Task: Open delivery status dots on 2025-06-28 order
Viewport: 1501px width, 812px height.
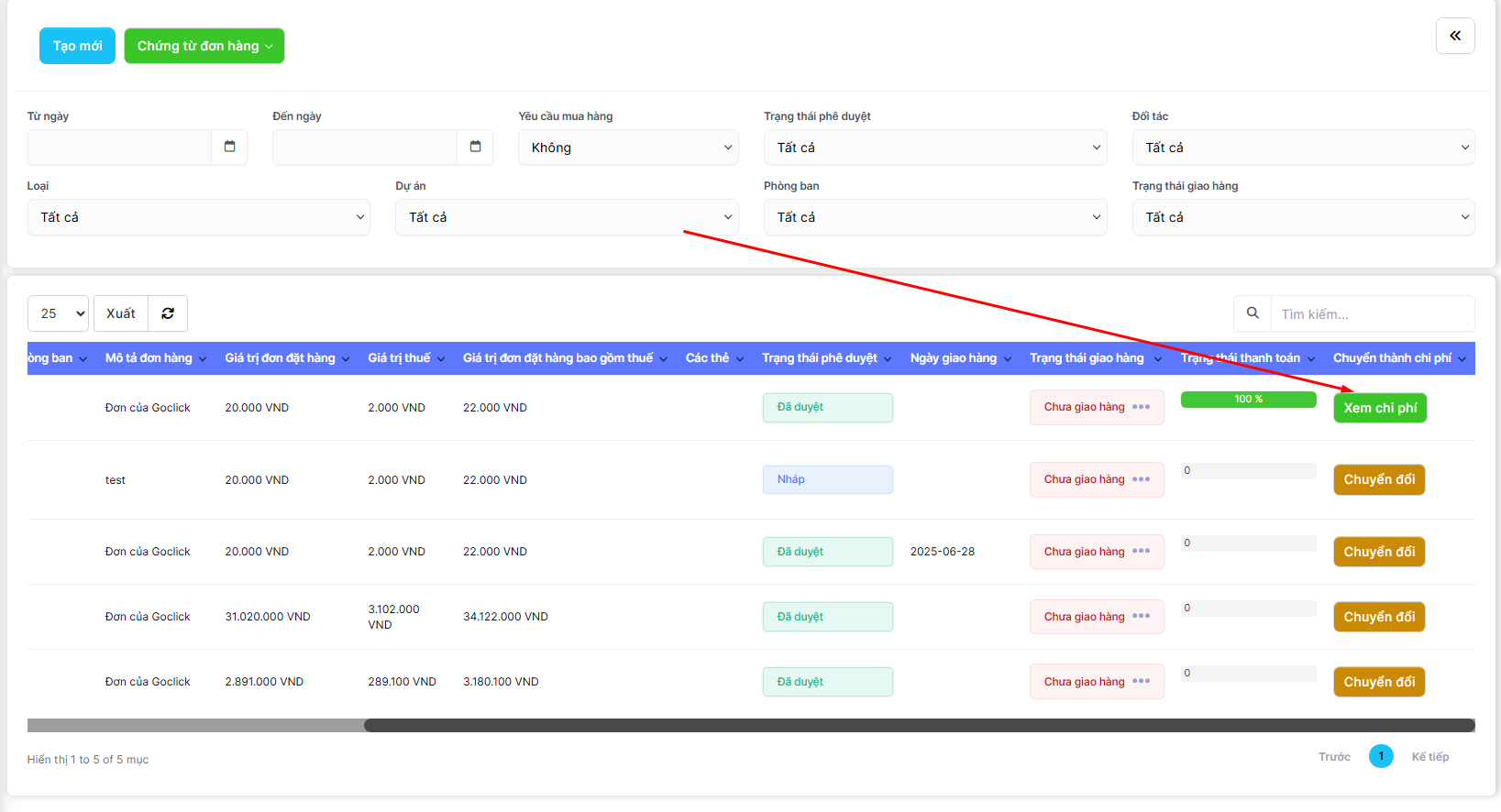Action: (1141, 552)
